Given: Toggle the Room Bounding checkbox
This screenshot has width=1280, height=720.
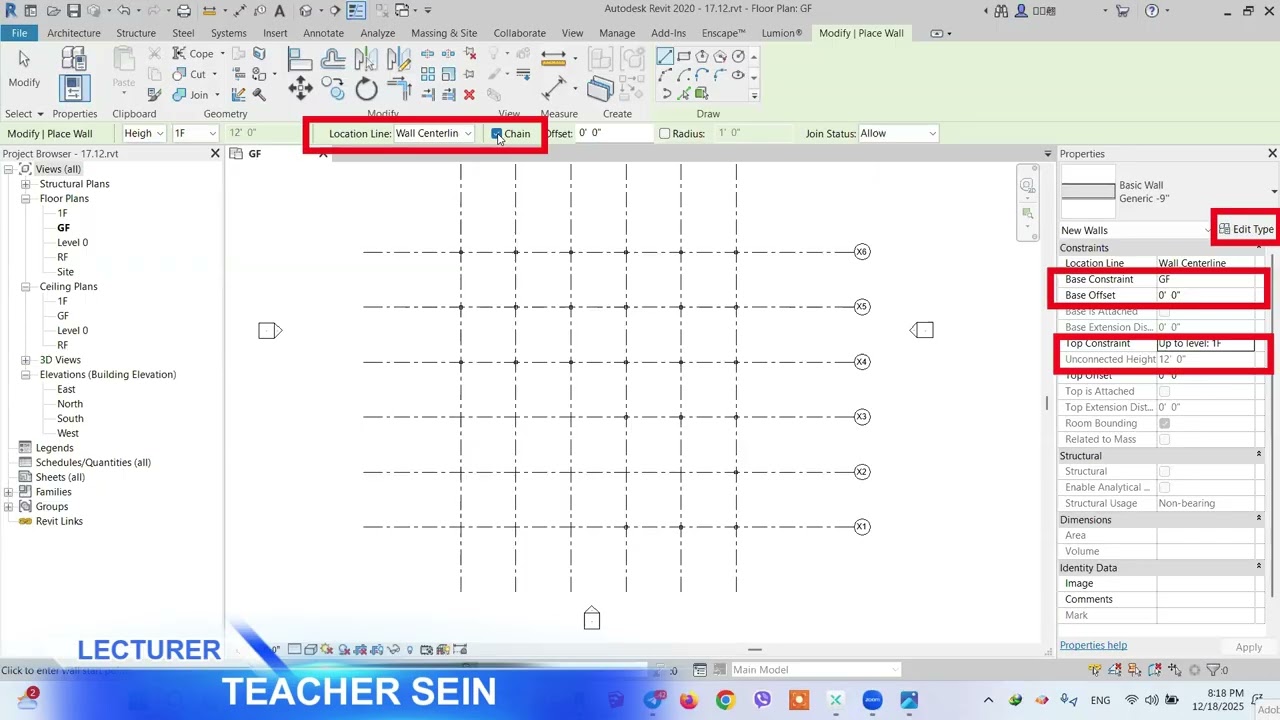Looking at the screenshot, I should tap(1164, 423).
